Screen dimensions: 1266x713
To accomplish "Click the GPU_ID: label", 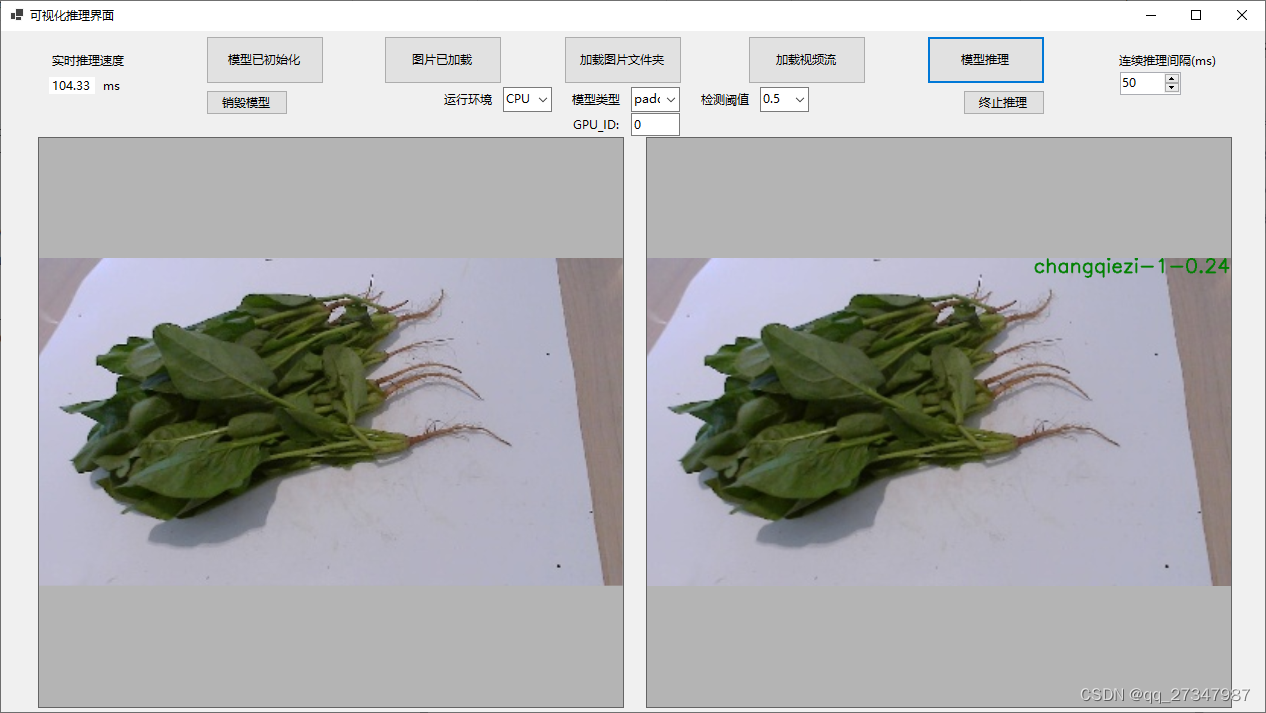I will (x=596, y=125).
